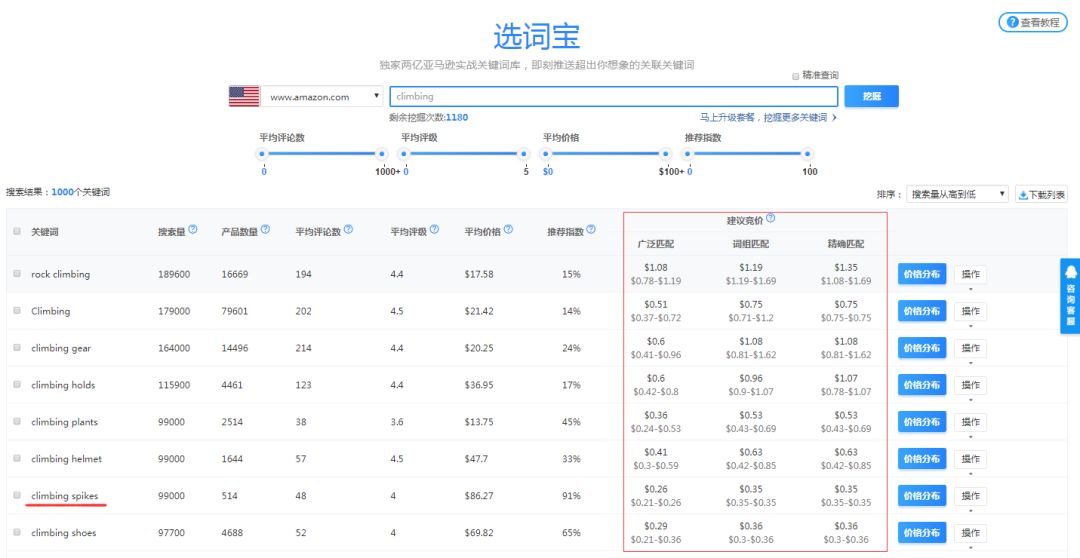Click the 下载列表 download button

(1041, 195)
